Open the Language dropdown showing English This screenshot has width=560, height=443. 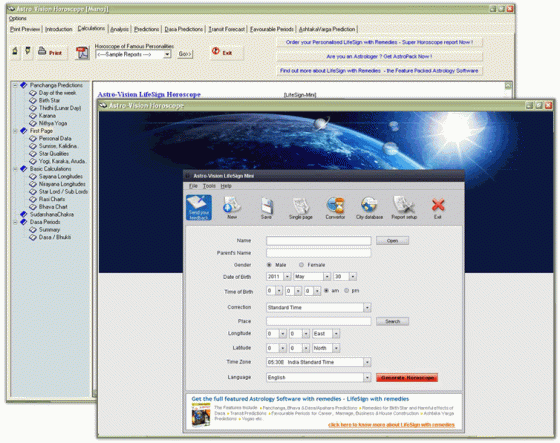367,378
